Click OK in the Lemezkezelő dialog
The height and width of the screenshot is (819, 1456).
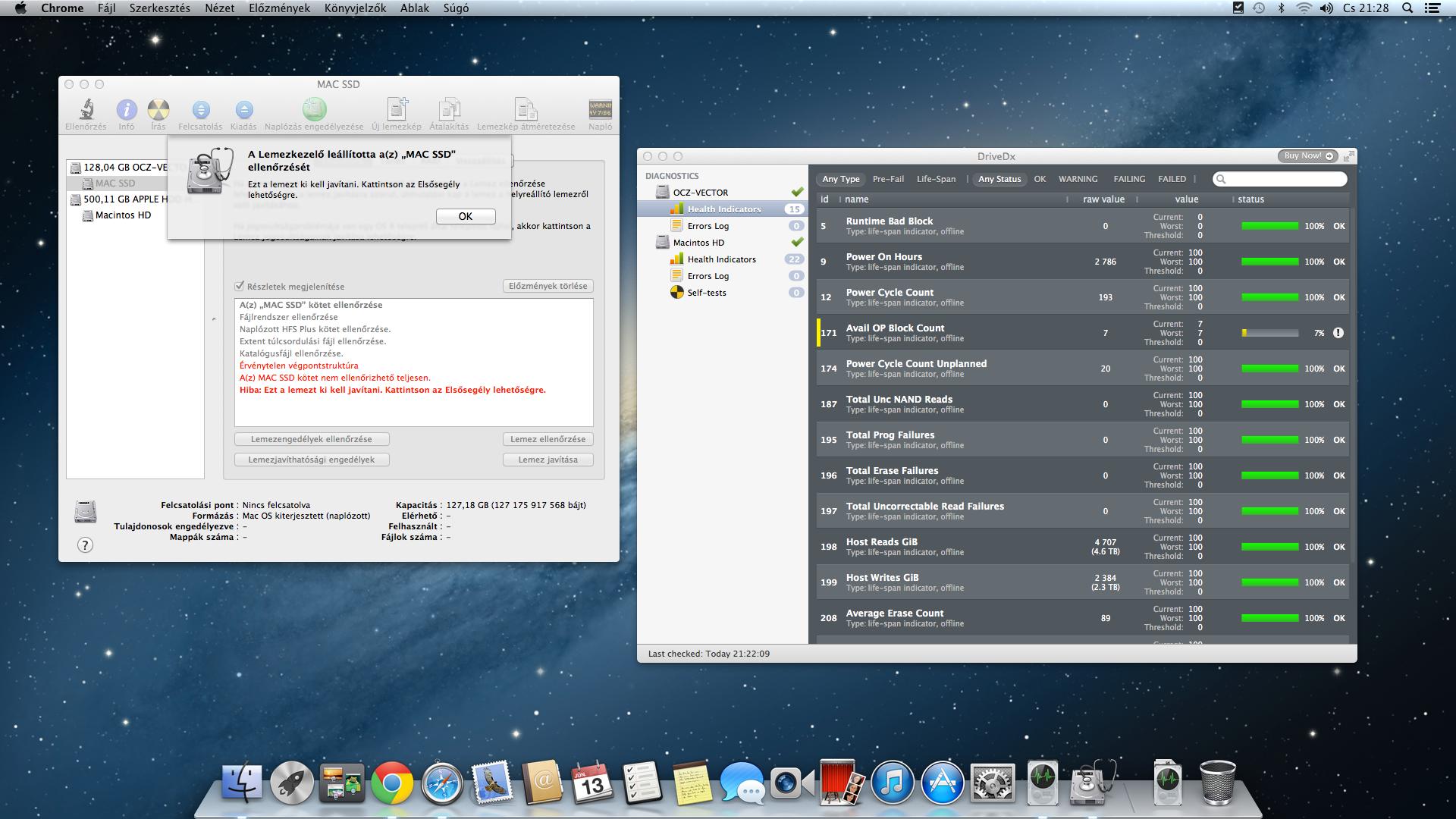click(466, 216)
